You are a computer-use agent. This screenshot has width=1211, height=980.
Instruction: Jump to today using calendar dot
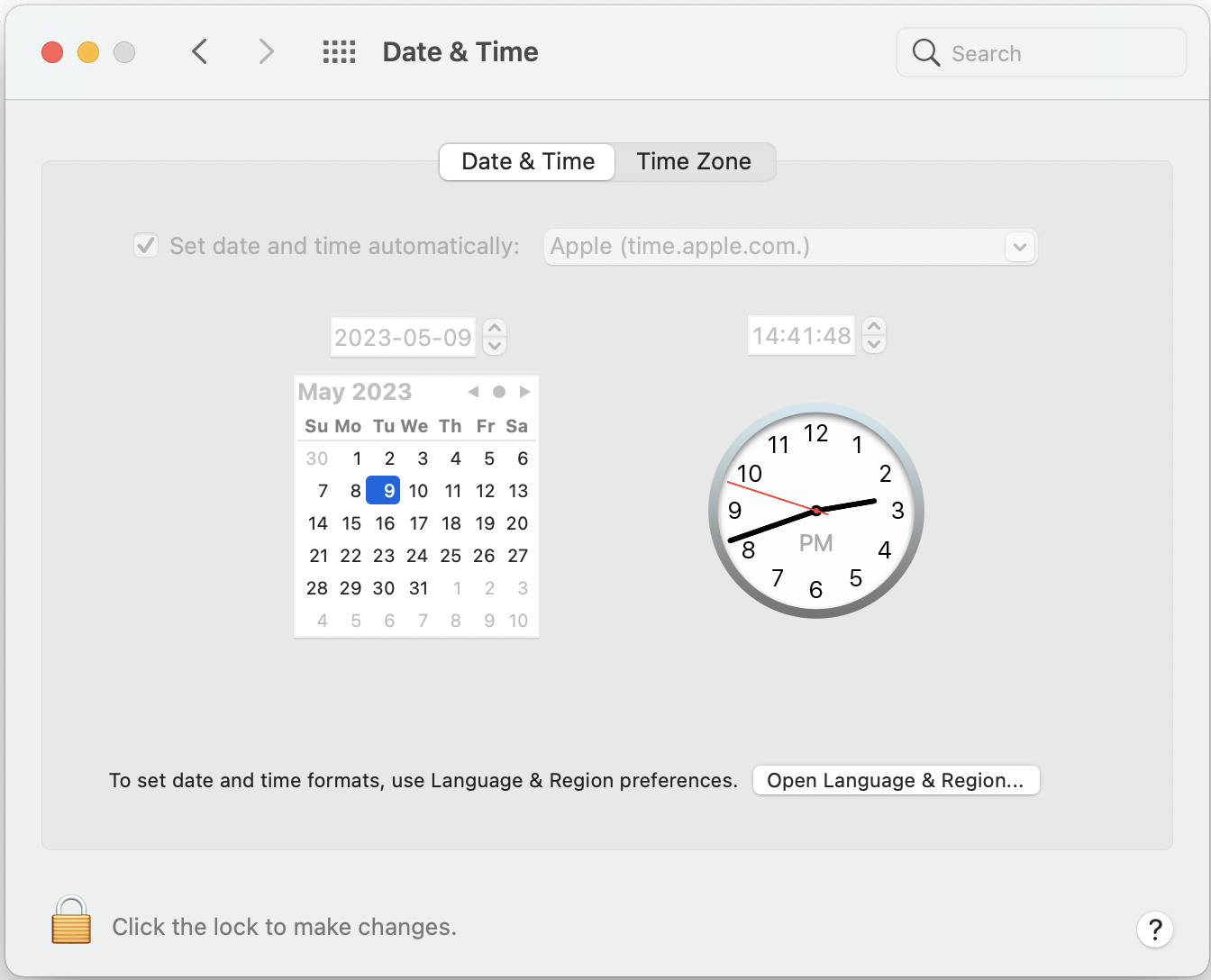coord(499,392)
